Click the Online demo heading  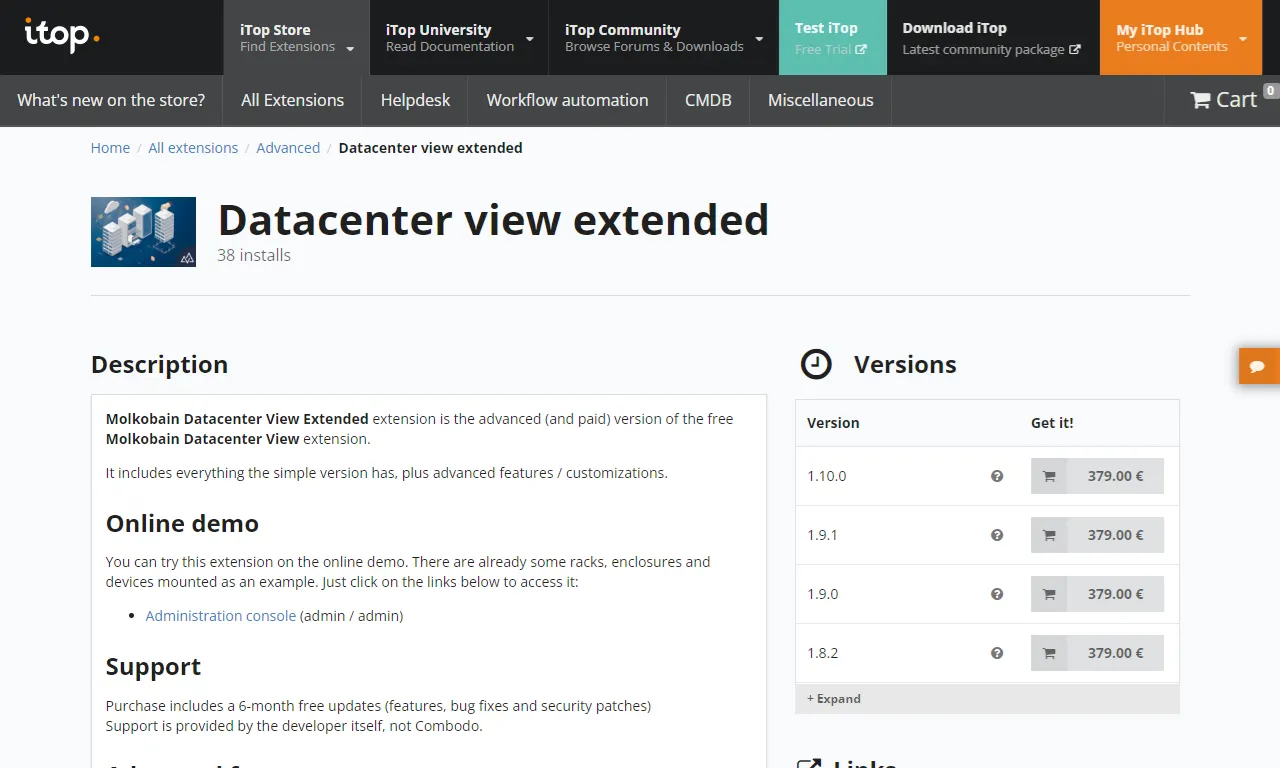tap(182, 524)
